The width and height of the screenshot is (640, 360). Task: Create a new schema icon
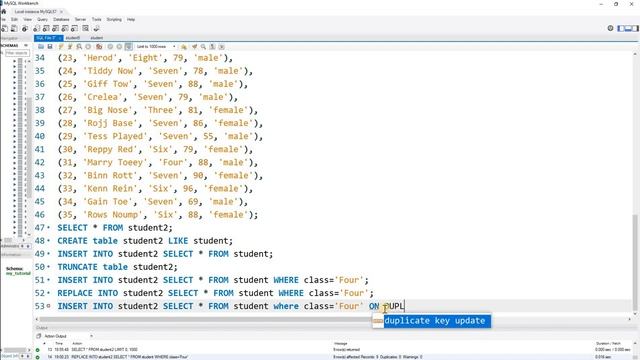36,29
